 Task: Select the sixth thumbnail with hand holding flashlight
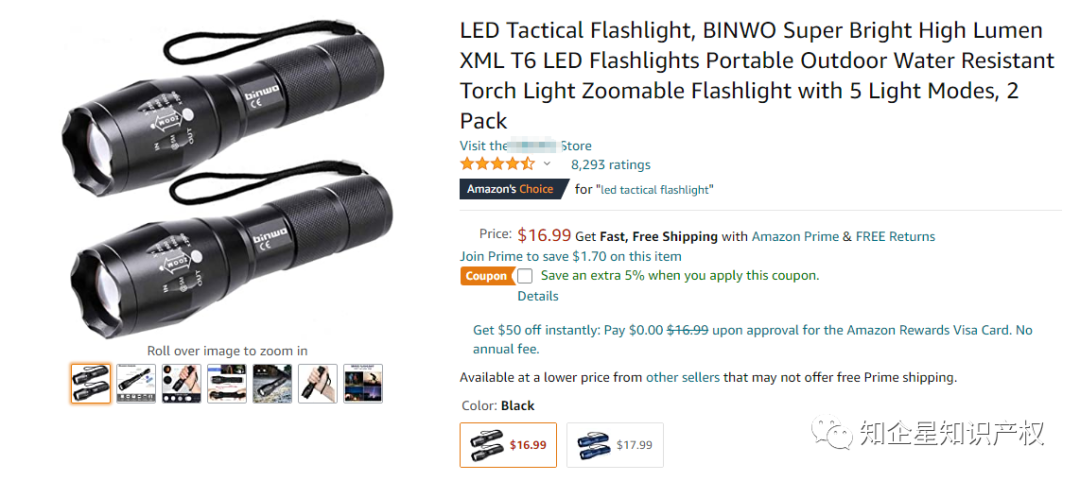[x=318, y=383]
